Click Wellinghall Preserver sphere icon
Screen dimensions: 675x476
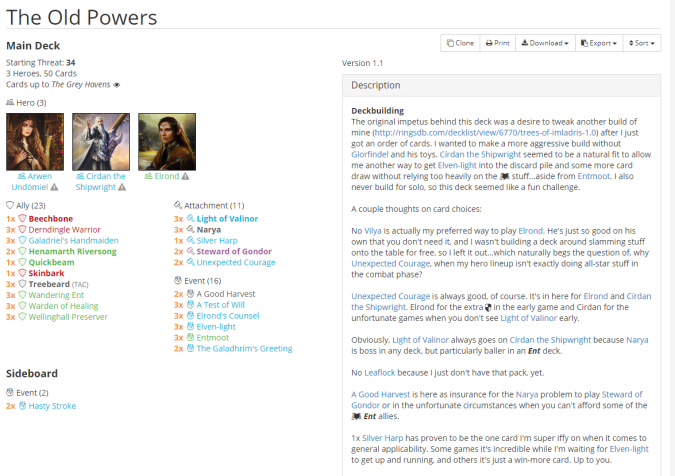coord(22,317)
